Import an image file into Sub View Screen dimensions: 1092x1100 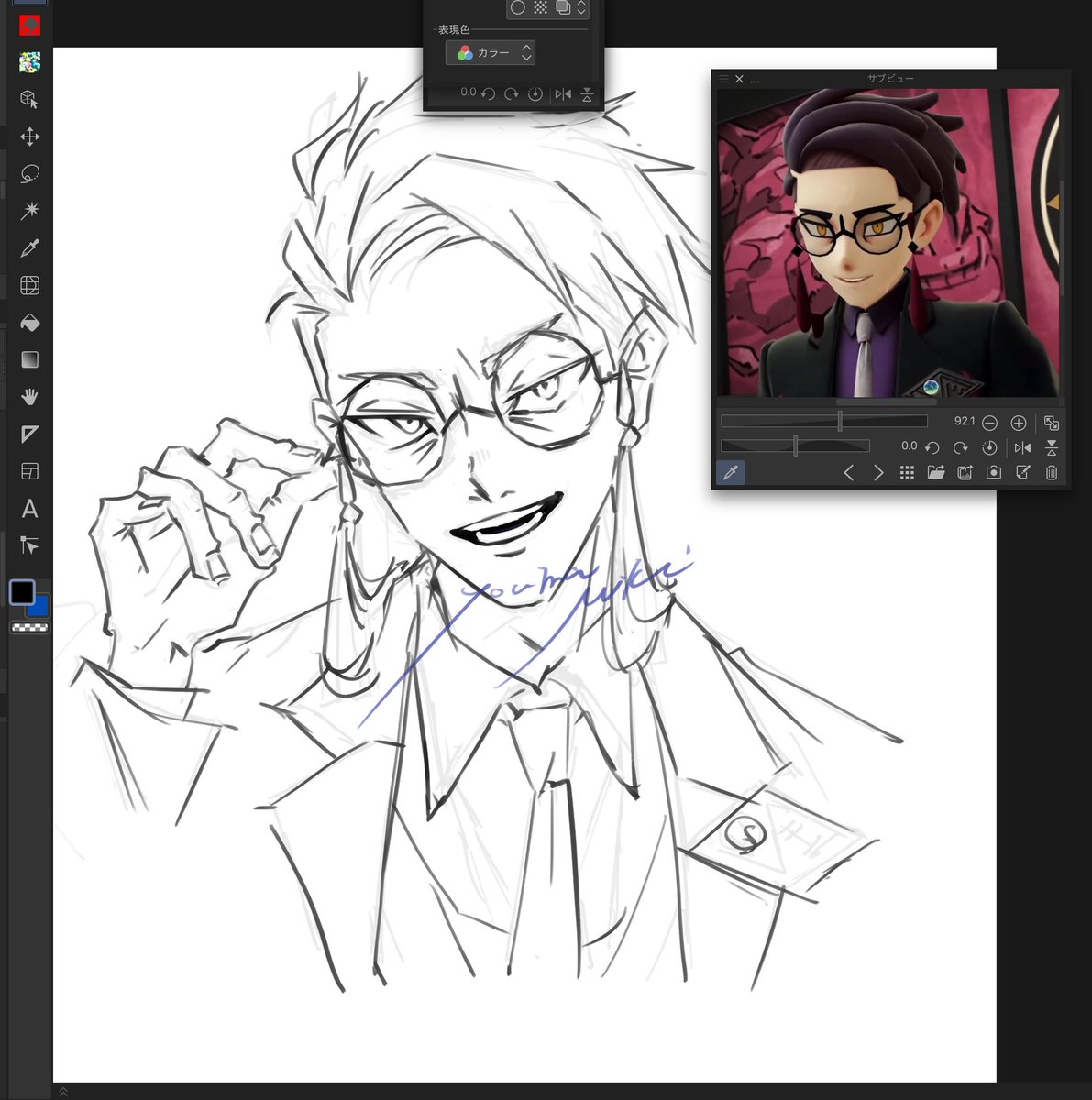click(x=935, y=473)
